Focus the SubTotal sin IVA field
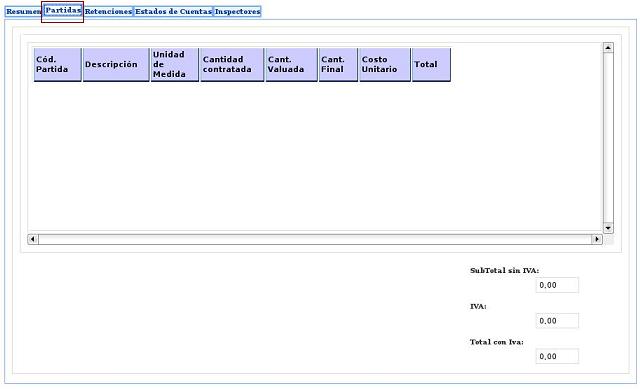 (x=557, y=285)
